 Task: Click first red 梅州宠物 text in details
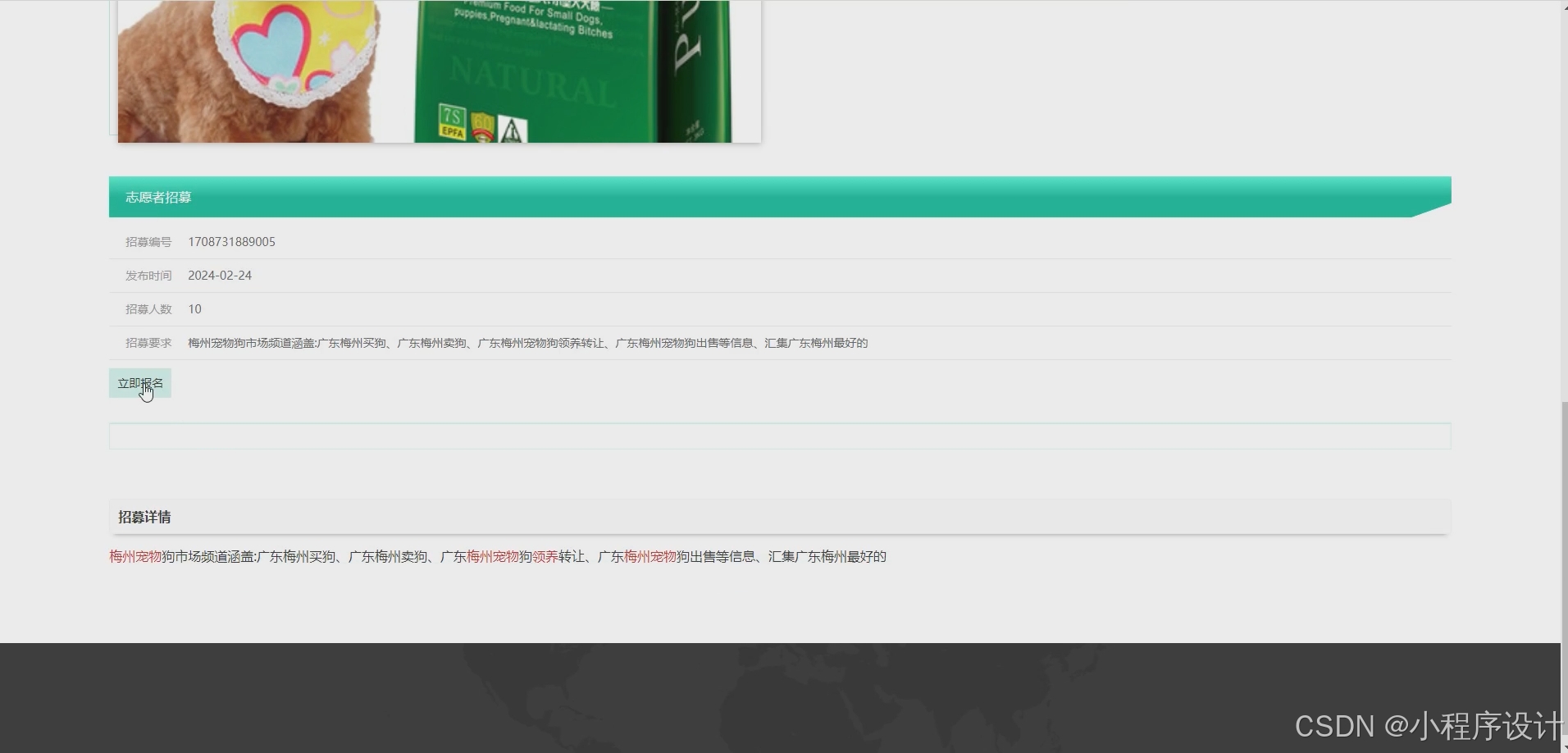[135, 557]
